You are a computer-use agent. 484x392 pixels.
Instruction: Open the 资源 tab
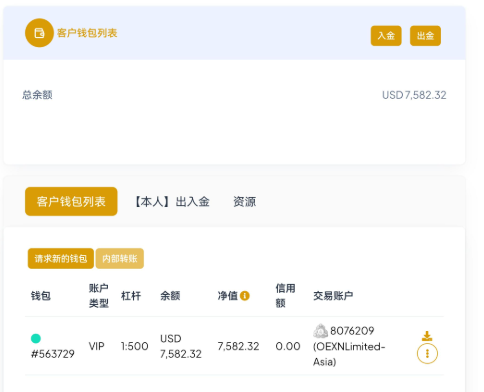click(x=244, y=202)
